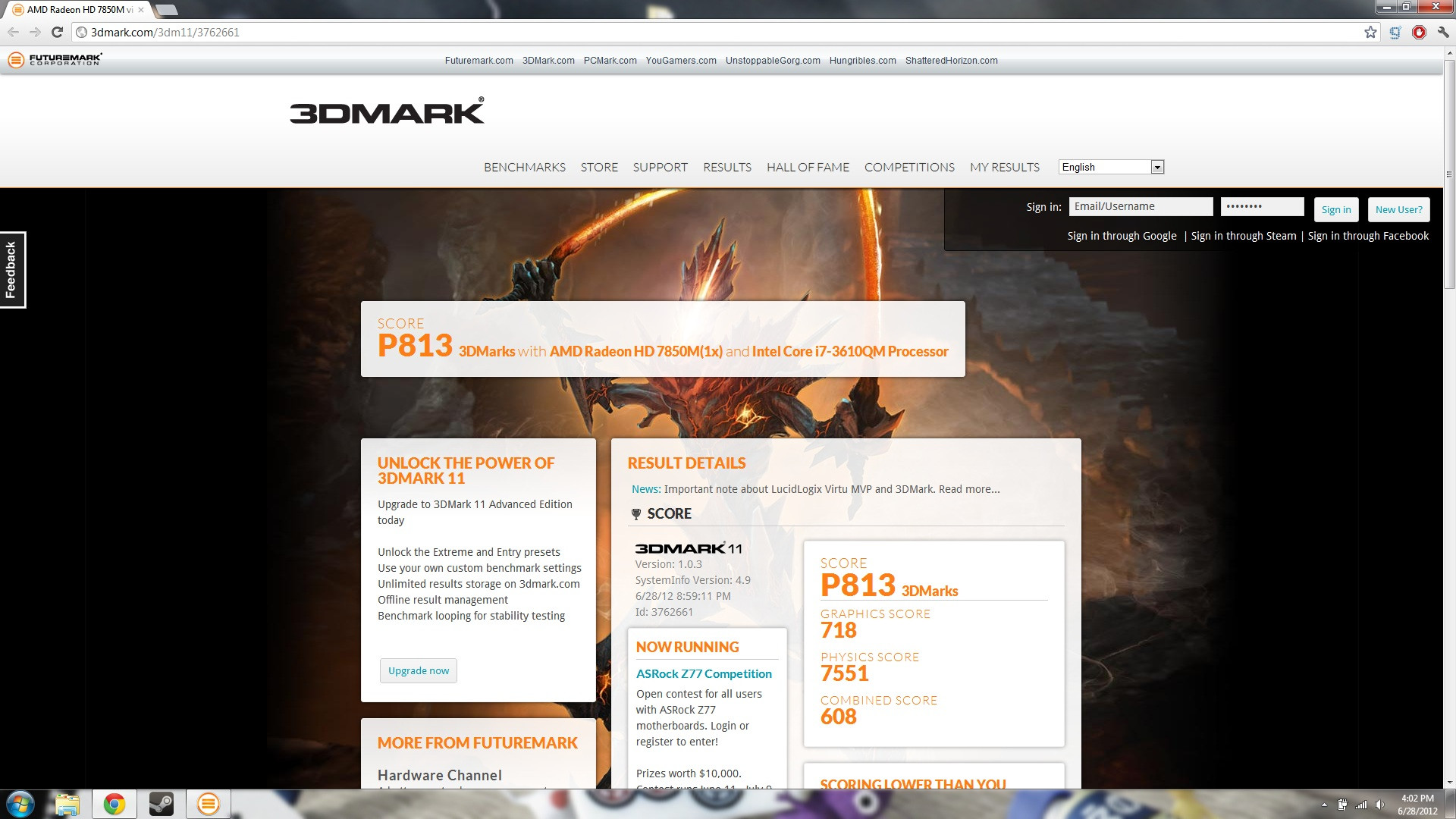The image size is (1456, 819).
Task: Open the ASRock Z77 Competition link
Action: pyautogui.click(x=704, y=673)
